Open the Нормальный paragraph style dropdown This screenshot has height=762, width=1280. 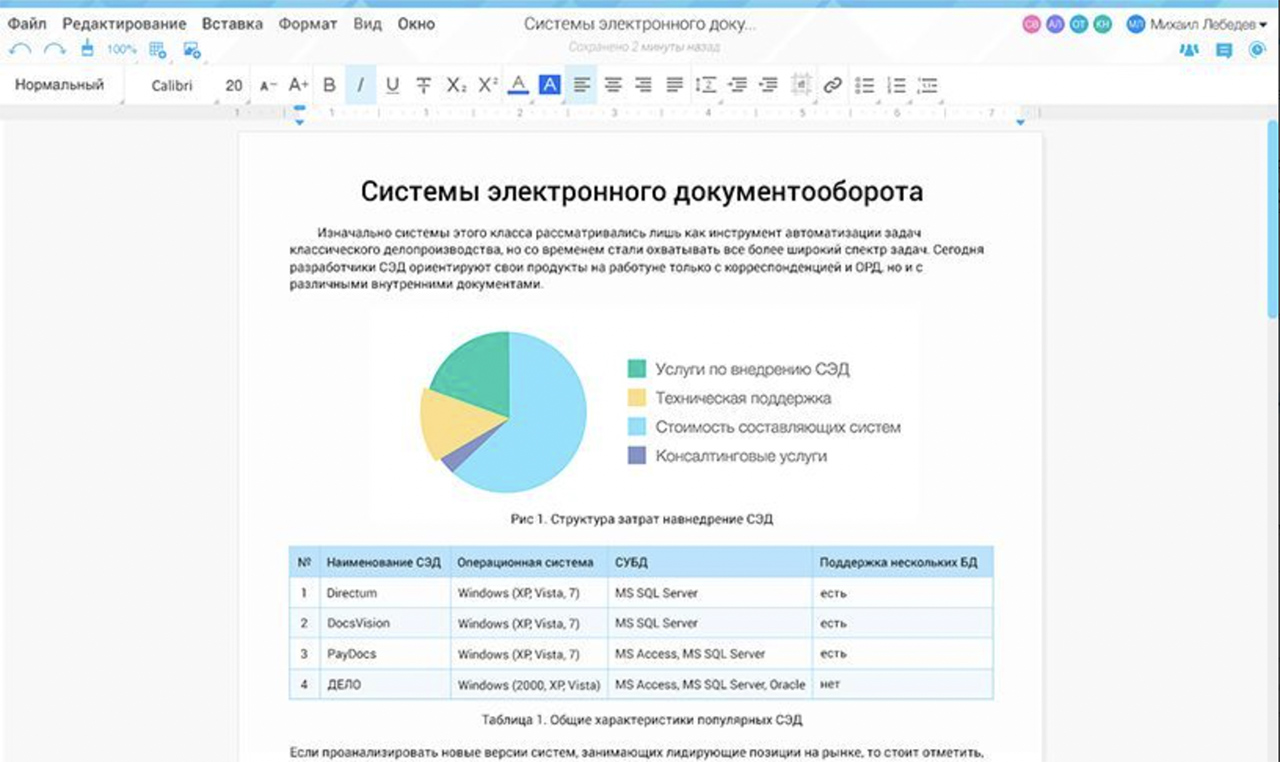click(x=60, y=86)
